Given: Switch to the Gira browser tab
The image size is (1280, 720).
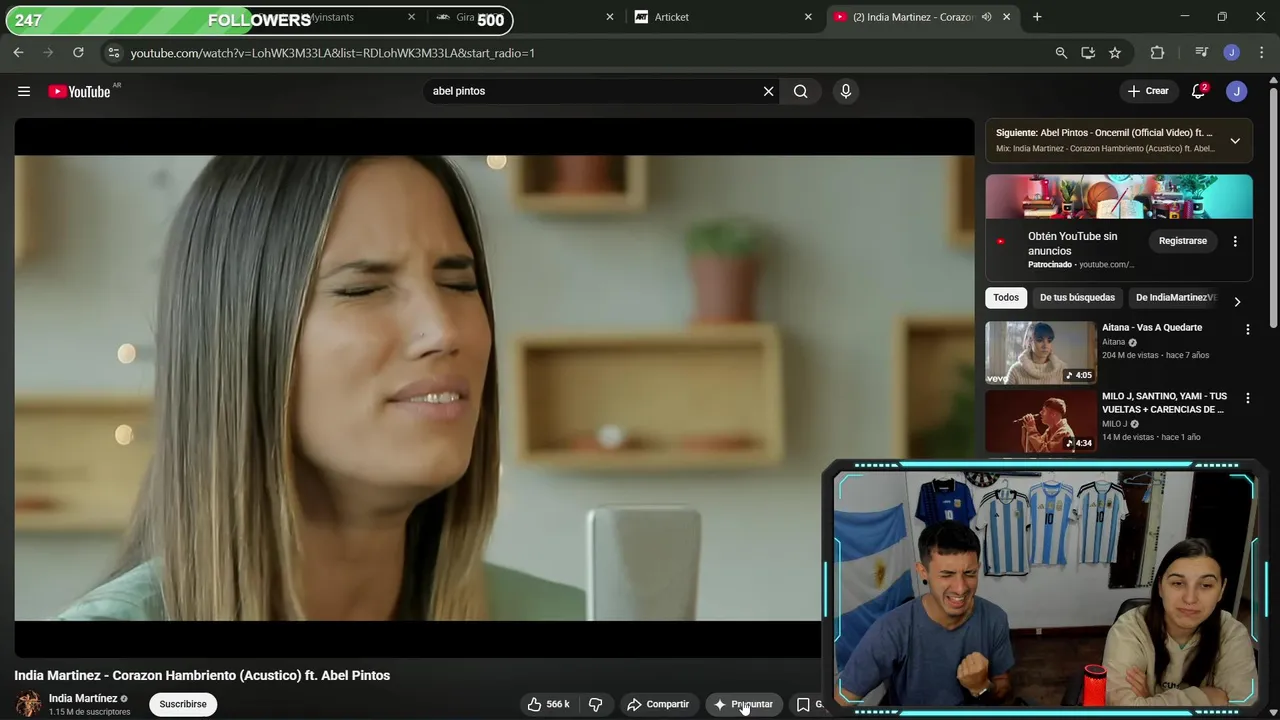Looking at the screenshot, I should 523,17.
